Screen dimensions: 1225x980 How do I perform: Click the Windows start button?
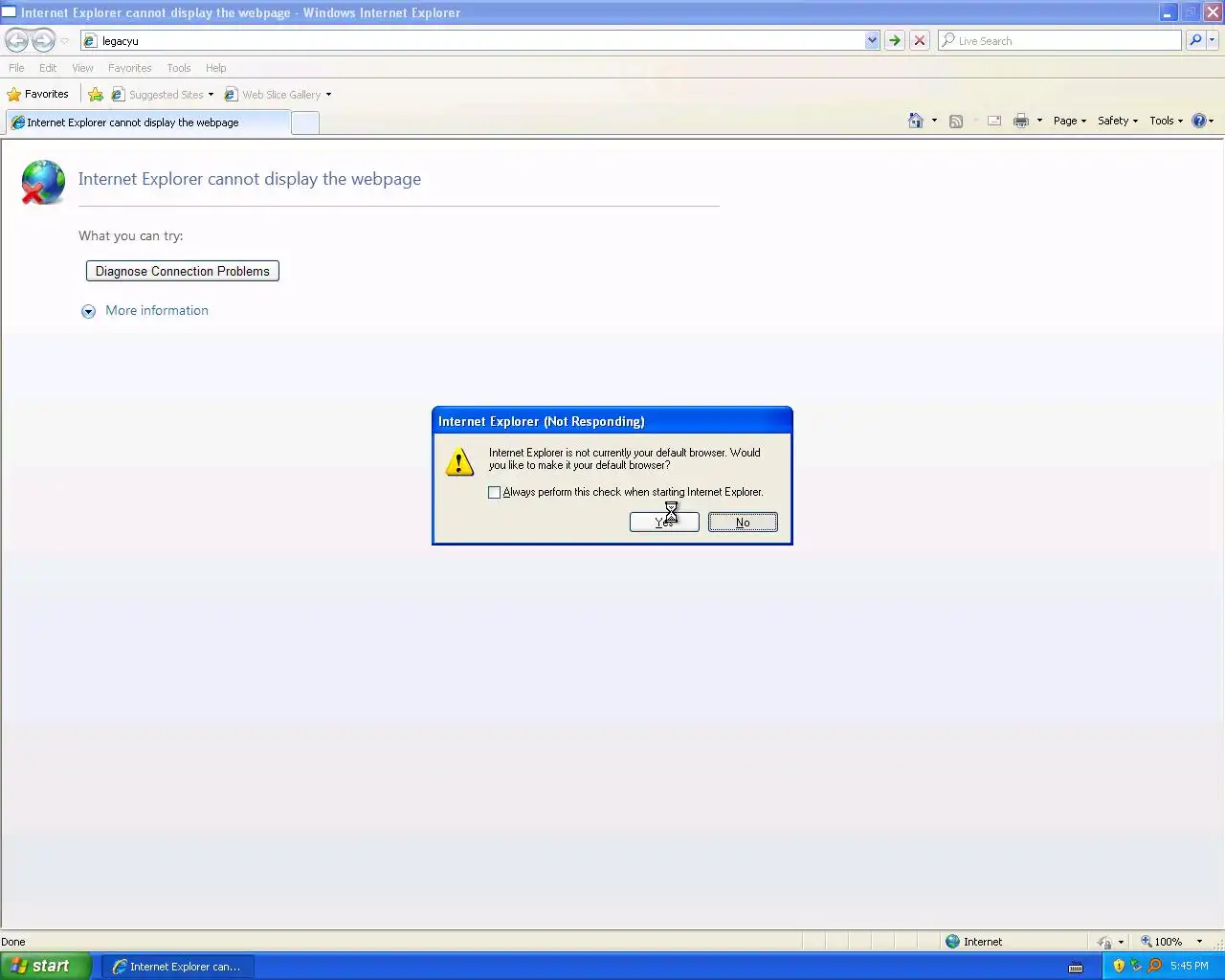click(46, 966)
